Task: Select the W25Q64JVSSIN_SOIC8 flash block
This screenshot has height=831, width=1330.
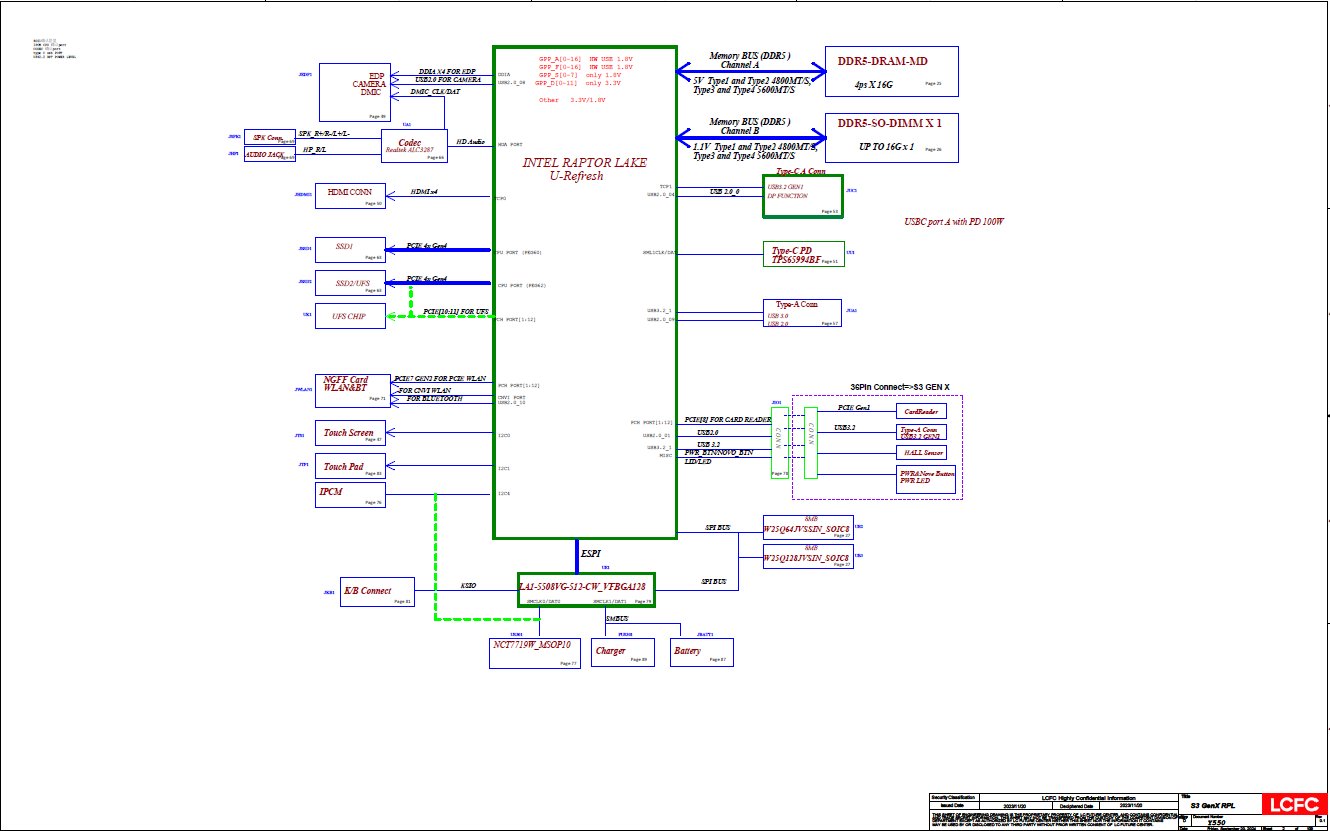Action: tap(808, 529)
